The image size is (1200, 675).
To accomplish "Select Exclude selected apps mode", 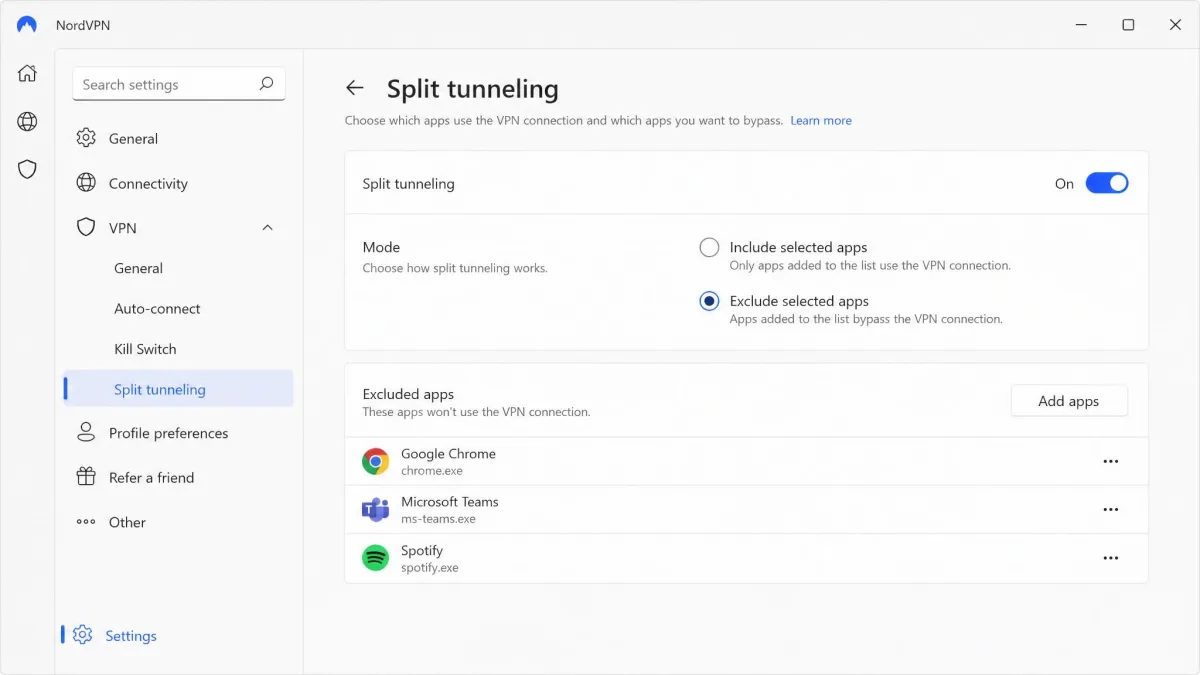I will coord(709,301).
